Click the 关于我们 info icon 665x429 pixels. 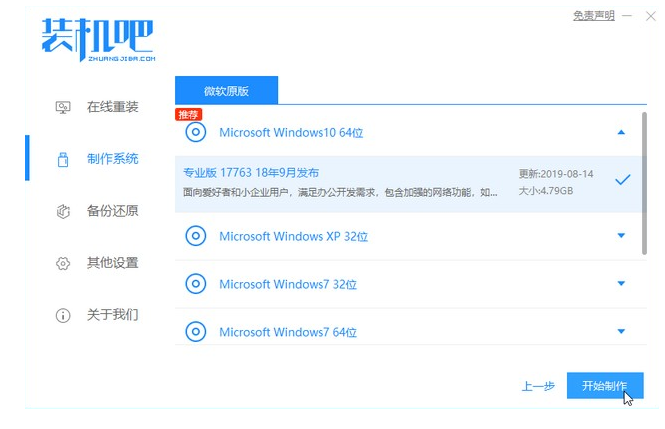coord(63,315)
